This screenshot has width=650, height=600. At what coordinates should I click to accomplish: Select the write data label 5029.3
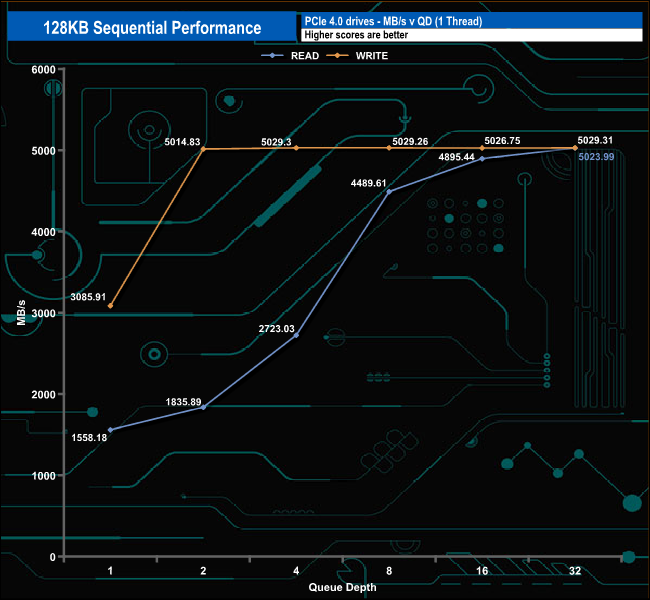click(276, 142)
